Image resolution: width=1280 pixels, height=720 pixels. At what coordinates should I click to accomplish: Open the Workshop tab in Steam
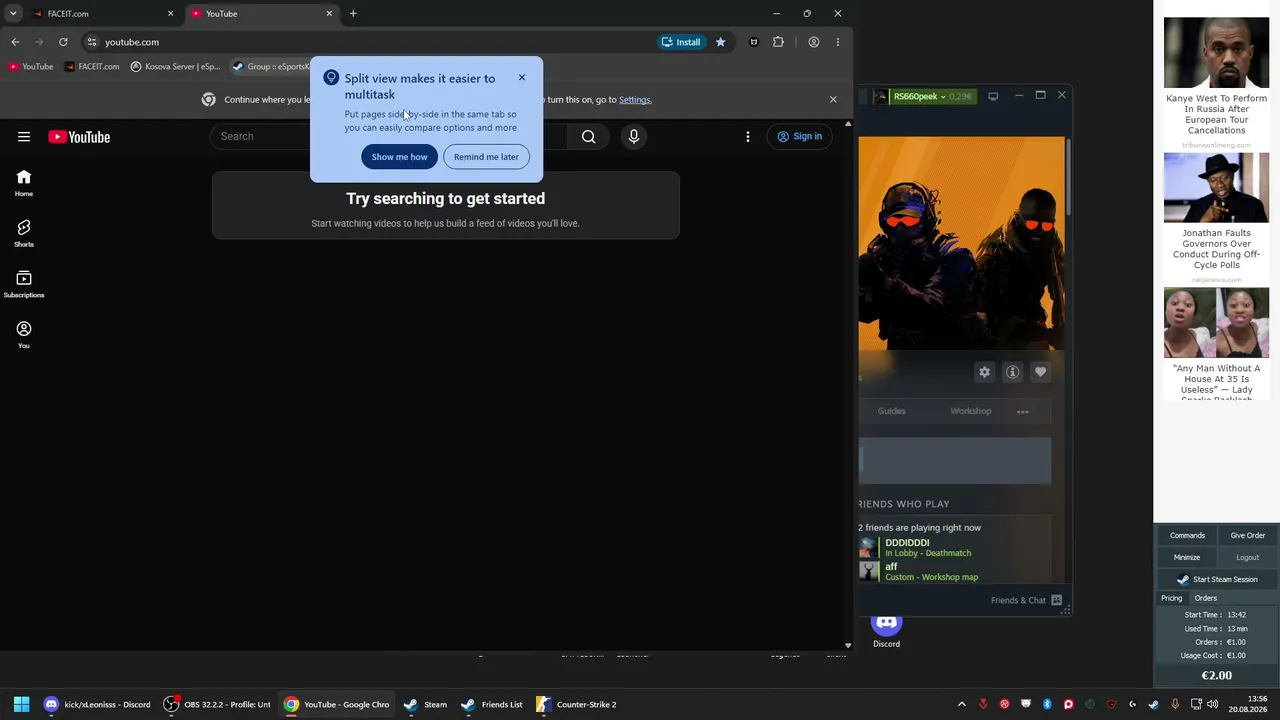[971, 411]
